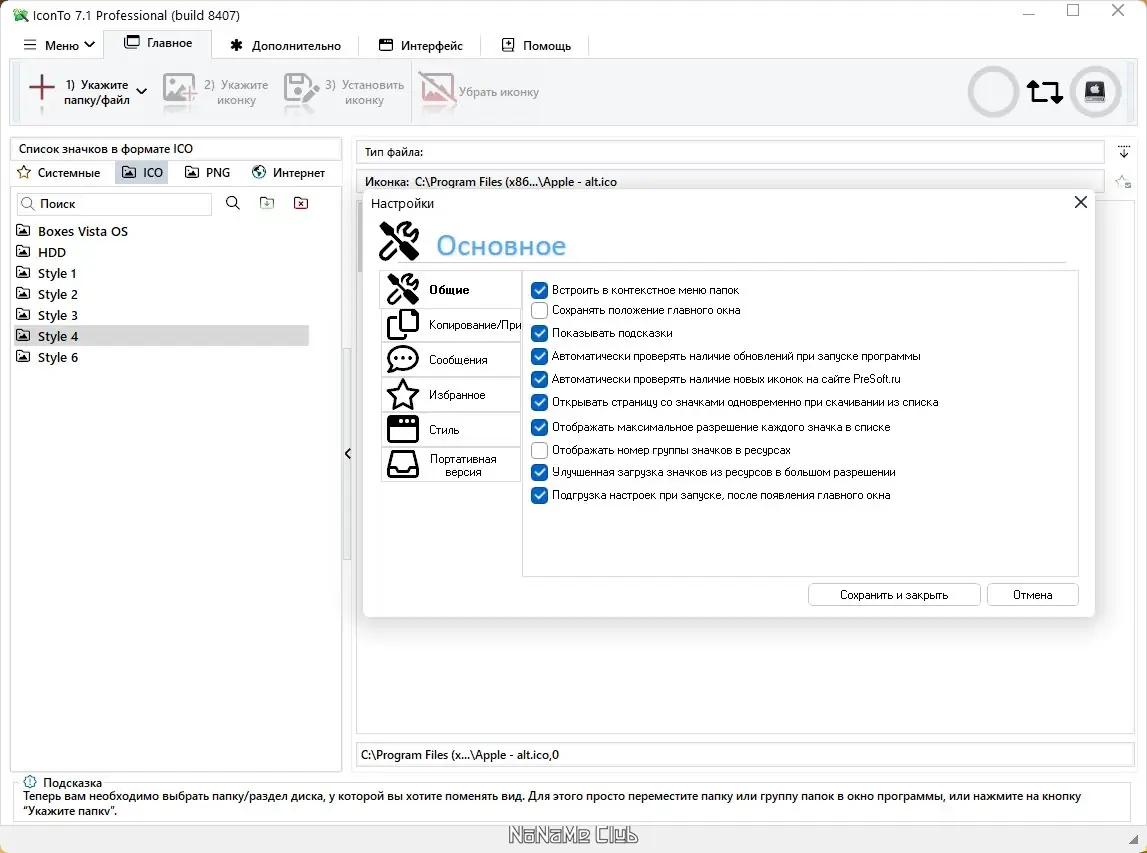This screenshot has height=853, width=1147.
Task: Open the 'Меню' dropdown
Action: tap(59, 45)
